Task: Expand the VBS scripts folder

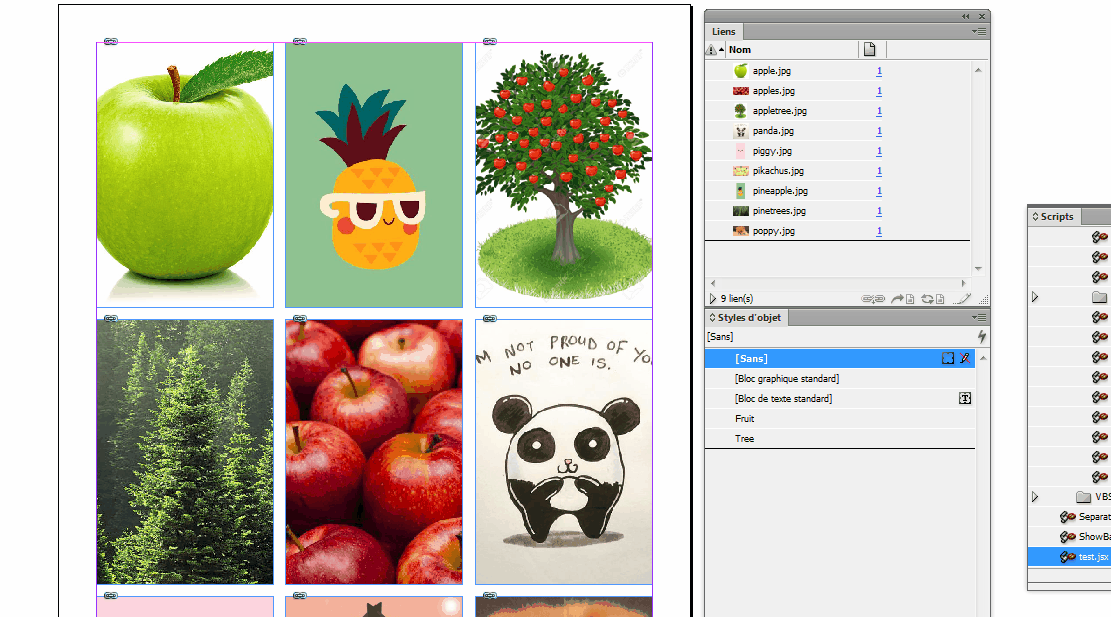Action: point(1034,497)
